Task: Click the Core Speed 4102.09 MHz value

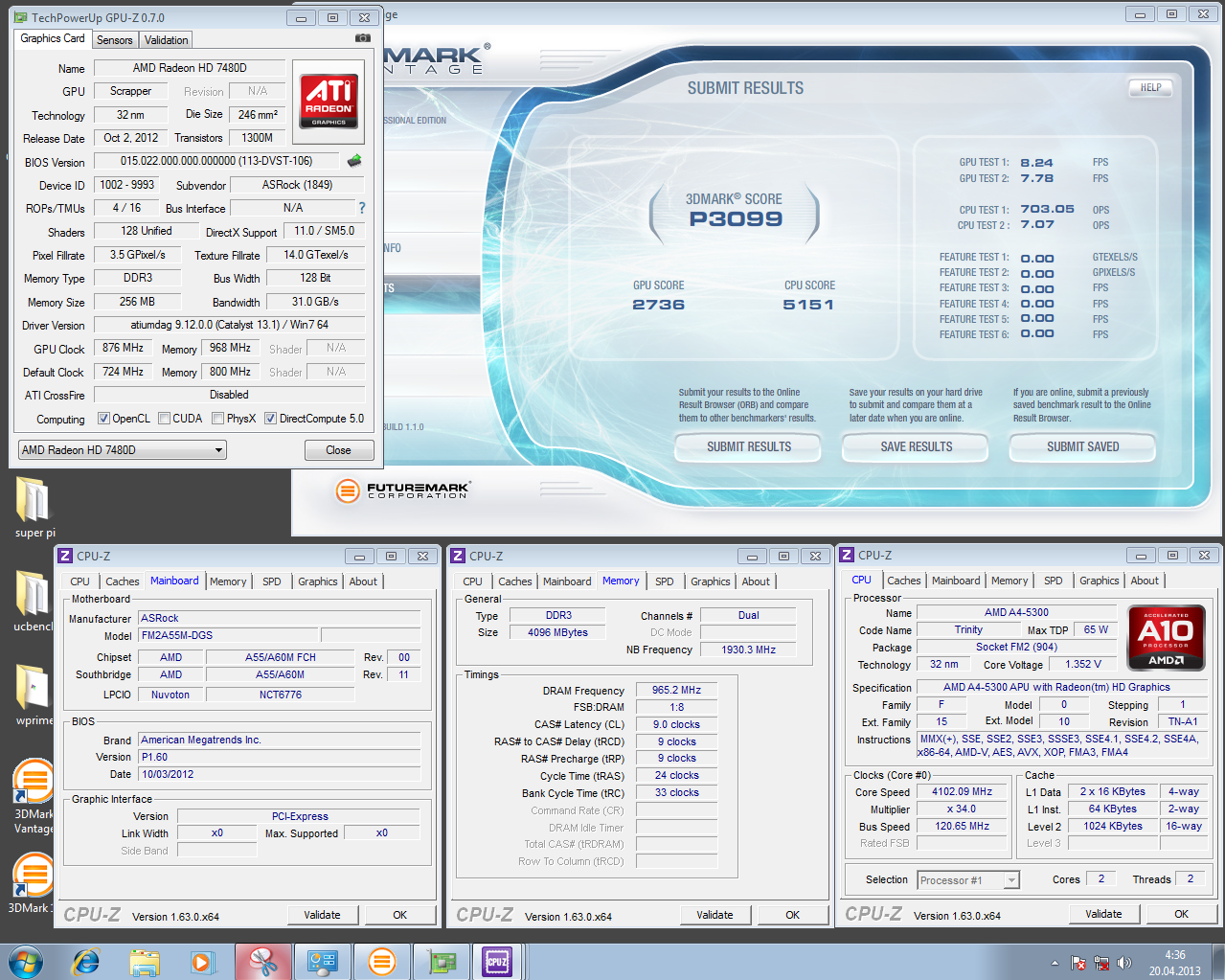Action: (x=963, y=792)
